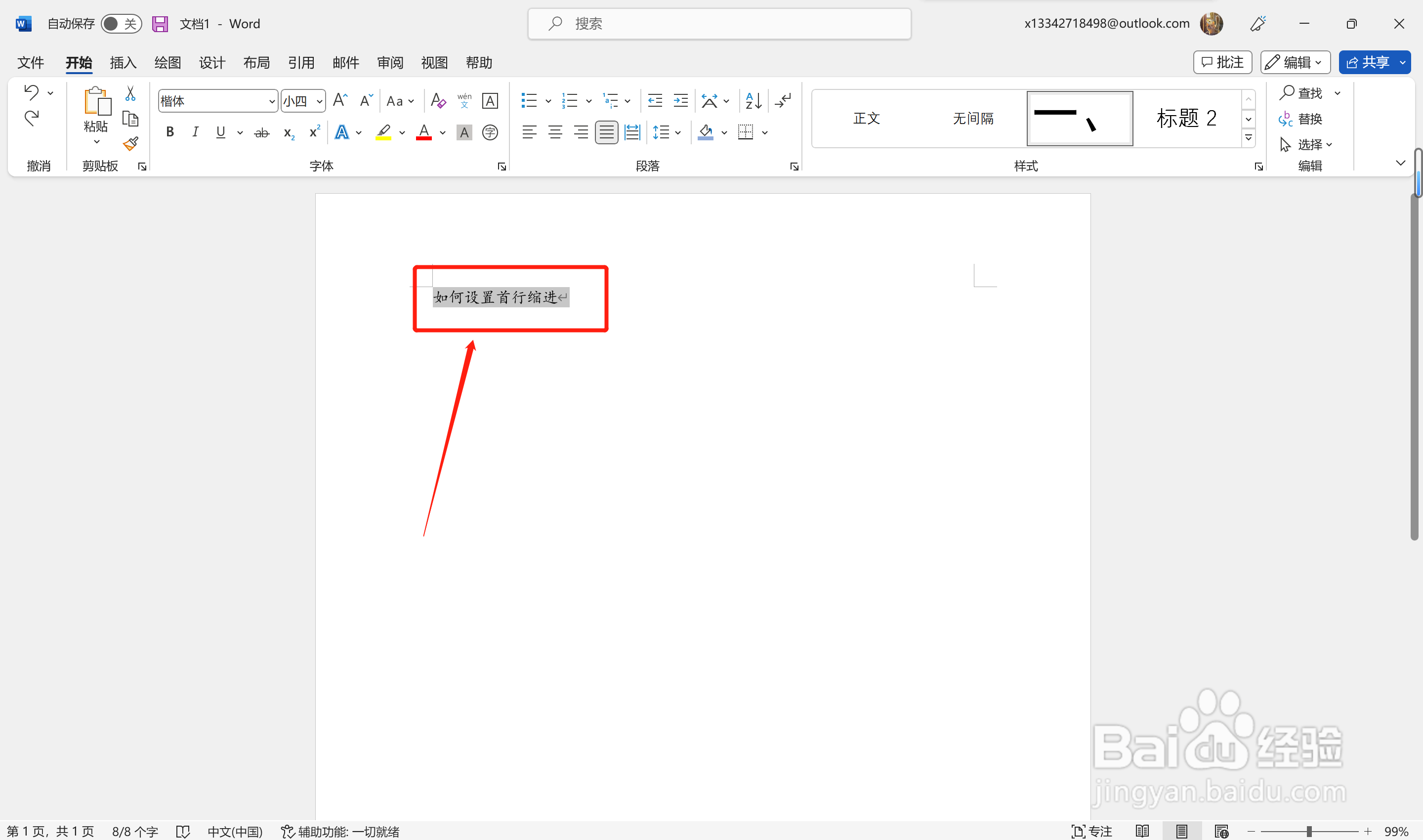Decrease paragraph indent
1423x840 pixels.
(655, 101)
